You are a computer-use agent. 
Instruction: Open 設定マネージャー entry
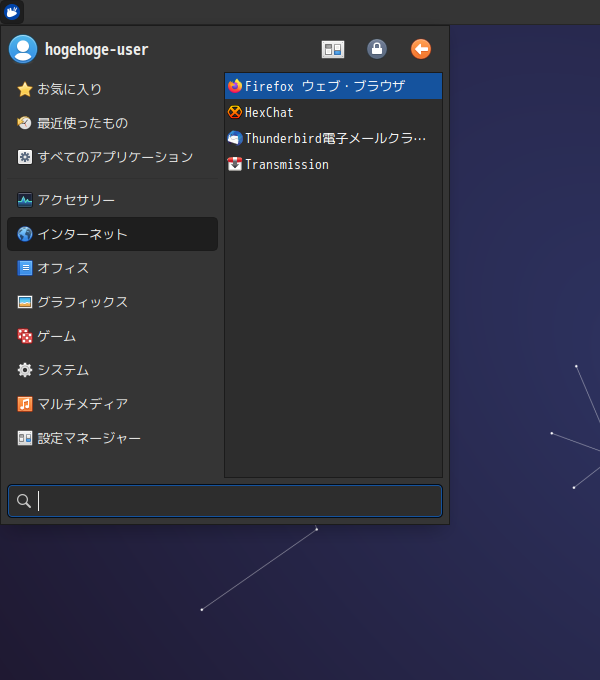(x=112, y=438)
